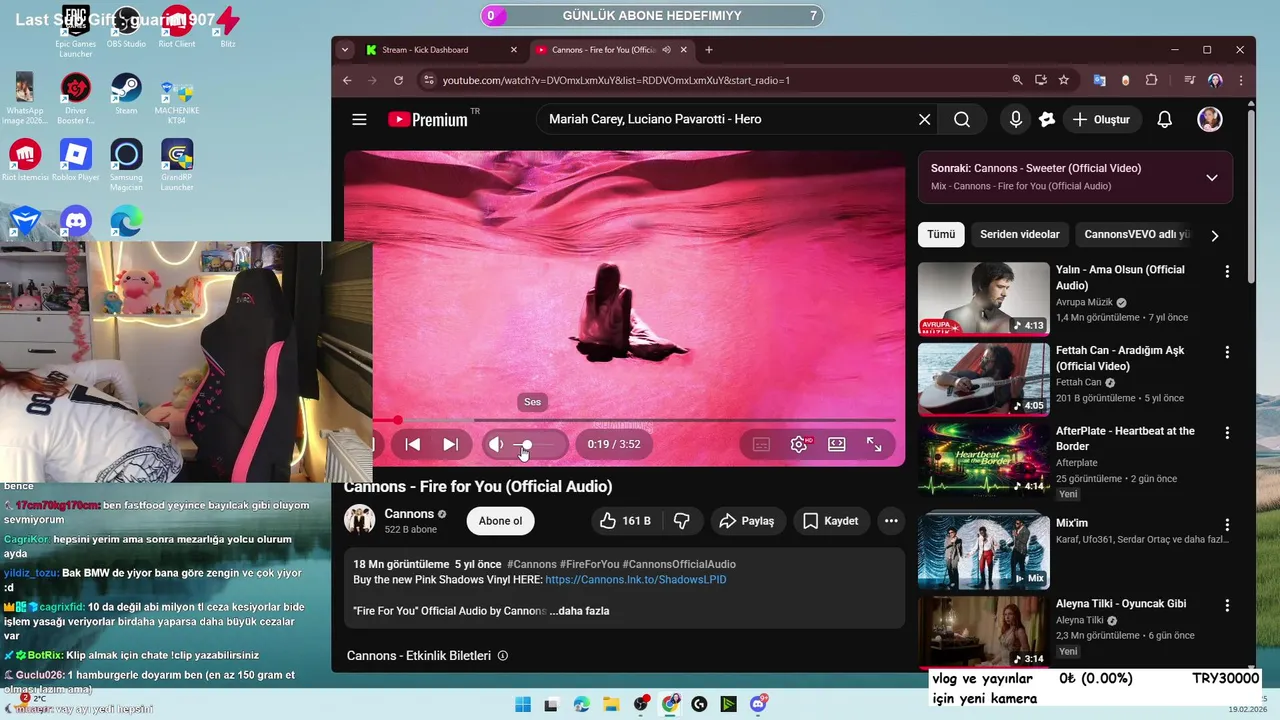Screen dimensions: 1280x720
Task: Open Chrome three-dot menu
Action: pyautogui.click(x=1241, y=80)
